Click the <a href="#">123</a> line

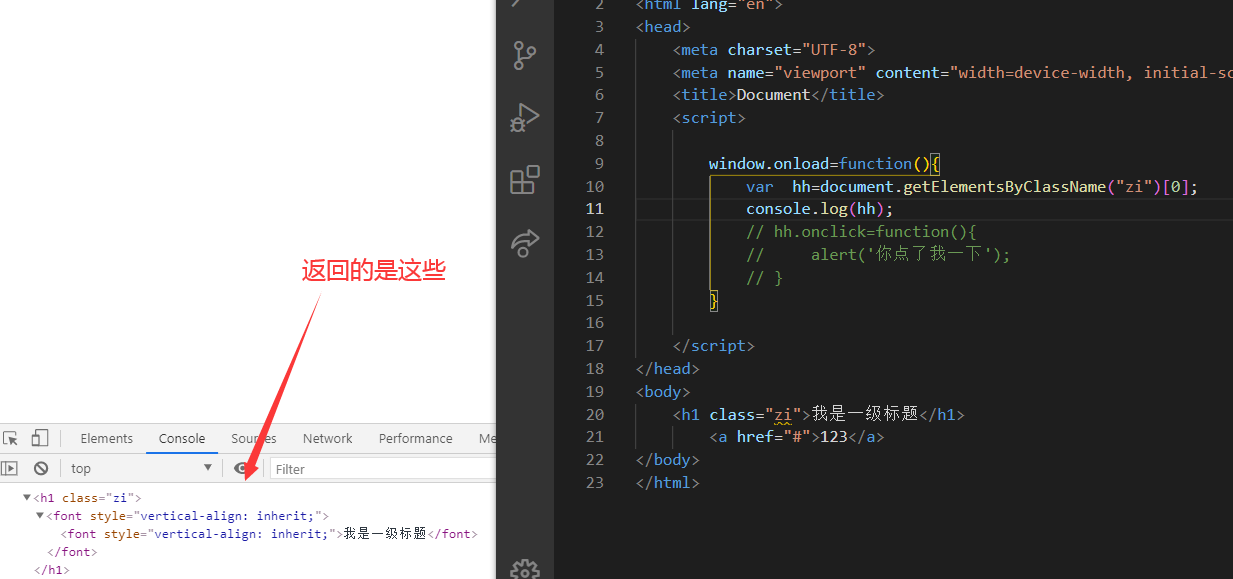click(798, 437)
